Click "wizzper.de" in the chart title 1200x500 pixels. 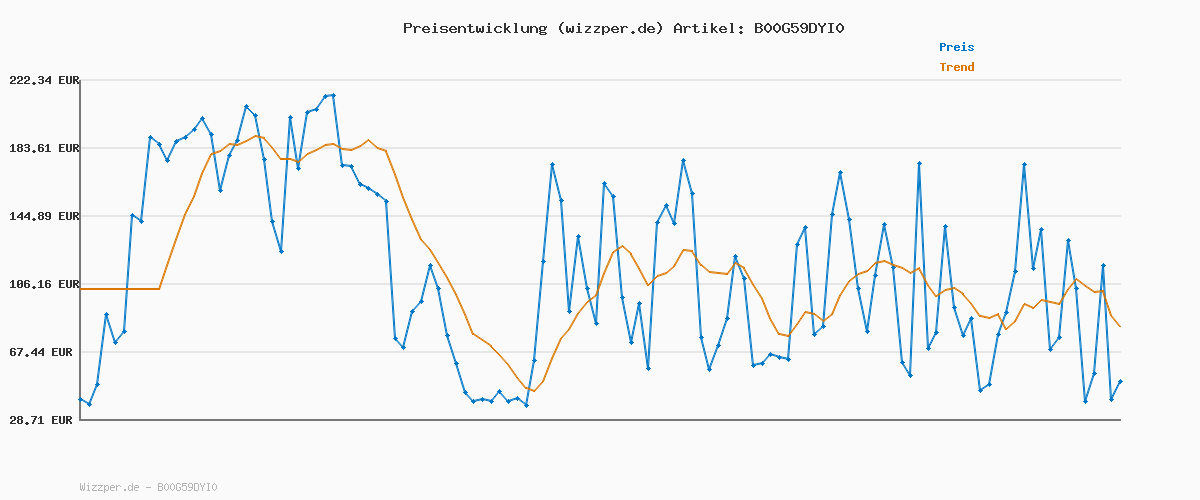coord(609,28)
